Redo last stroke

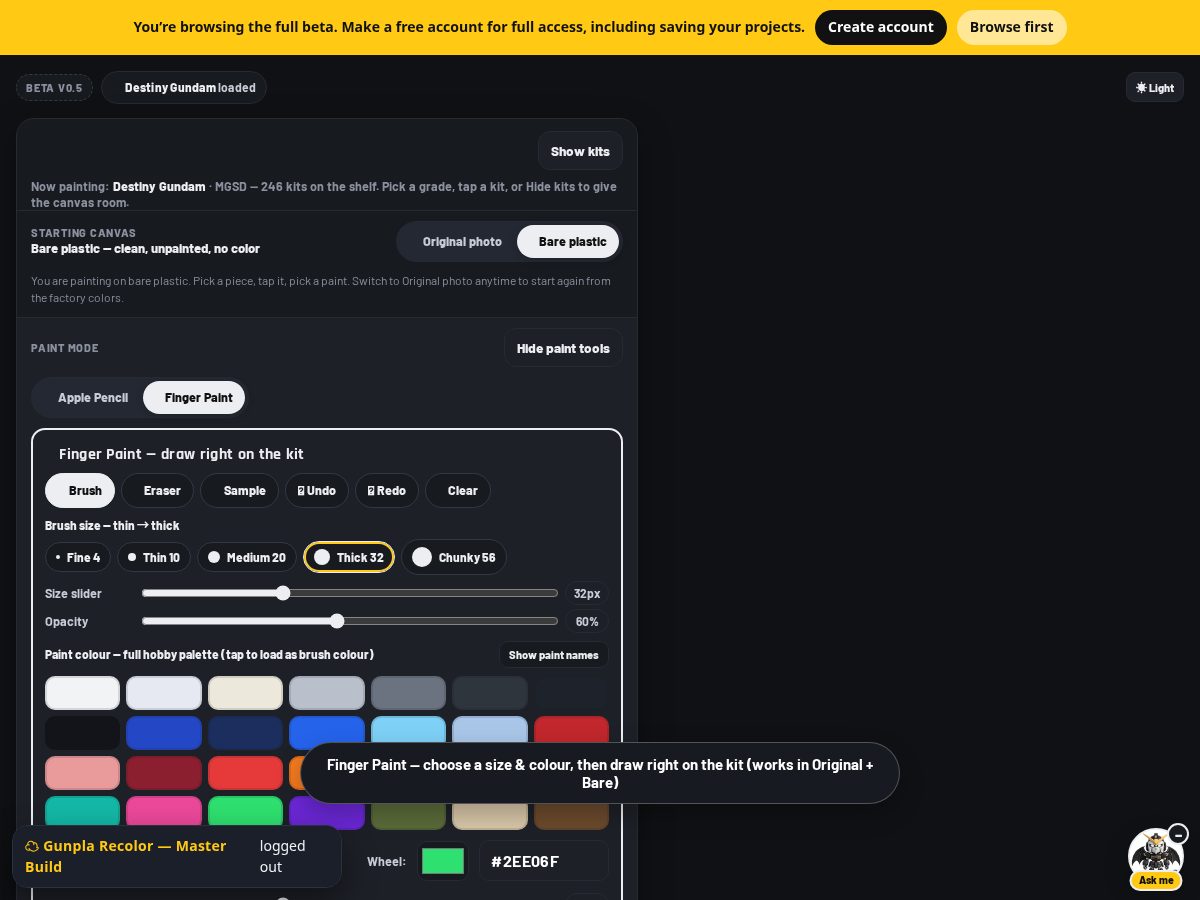[x=387, y=490]
